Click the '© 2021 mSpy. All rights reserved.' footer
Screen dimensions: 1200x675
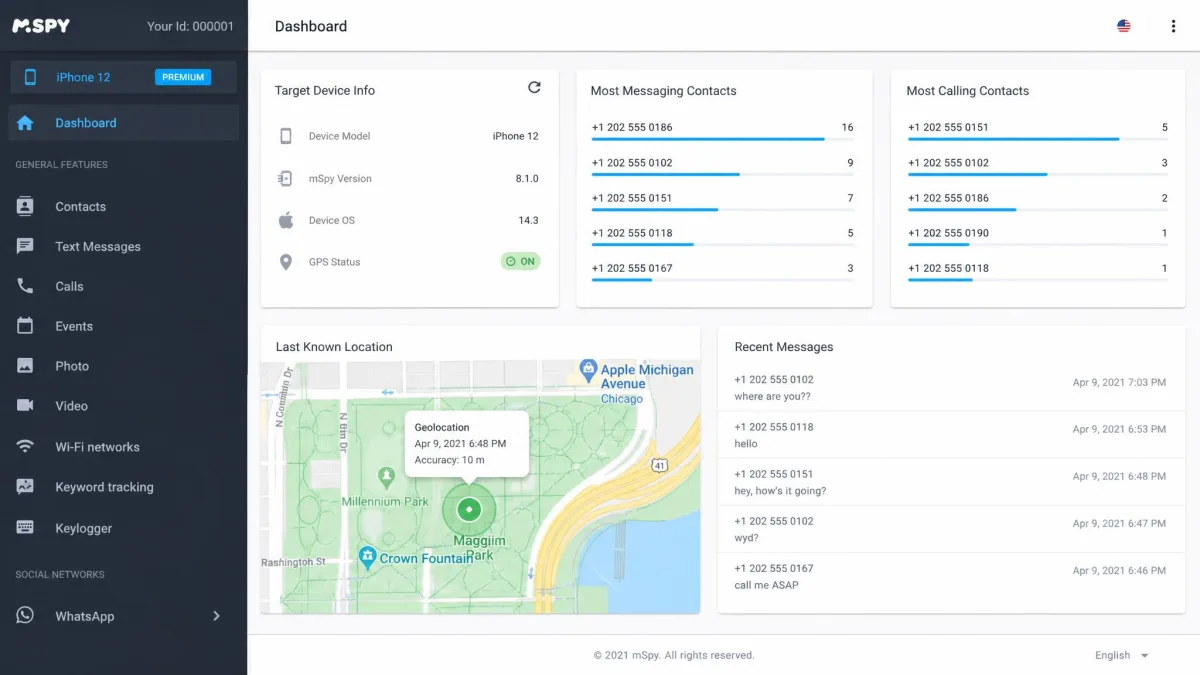pyautogui.click(x=674, y=655)
